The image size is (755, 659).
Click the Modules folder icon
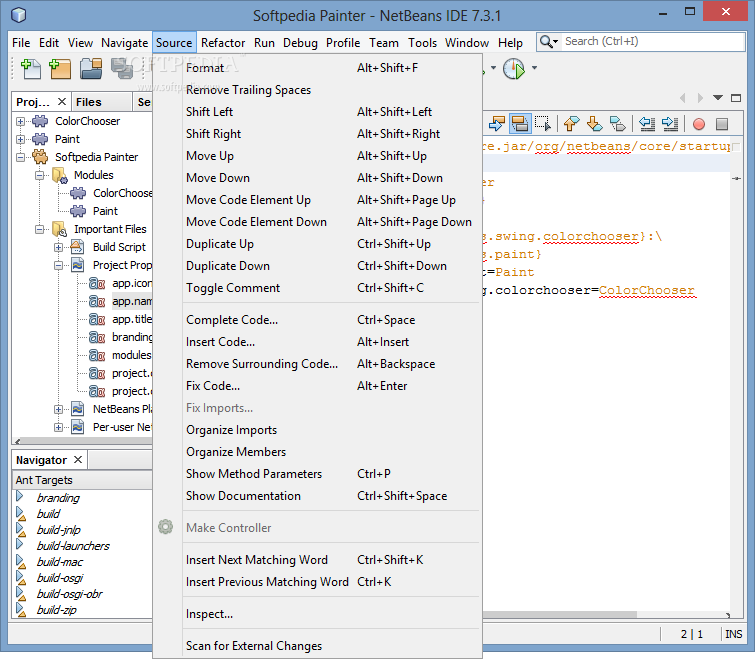pyautogui.click(x=60, y=175)
